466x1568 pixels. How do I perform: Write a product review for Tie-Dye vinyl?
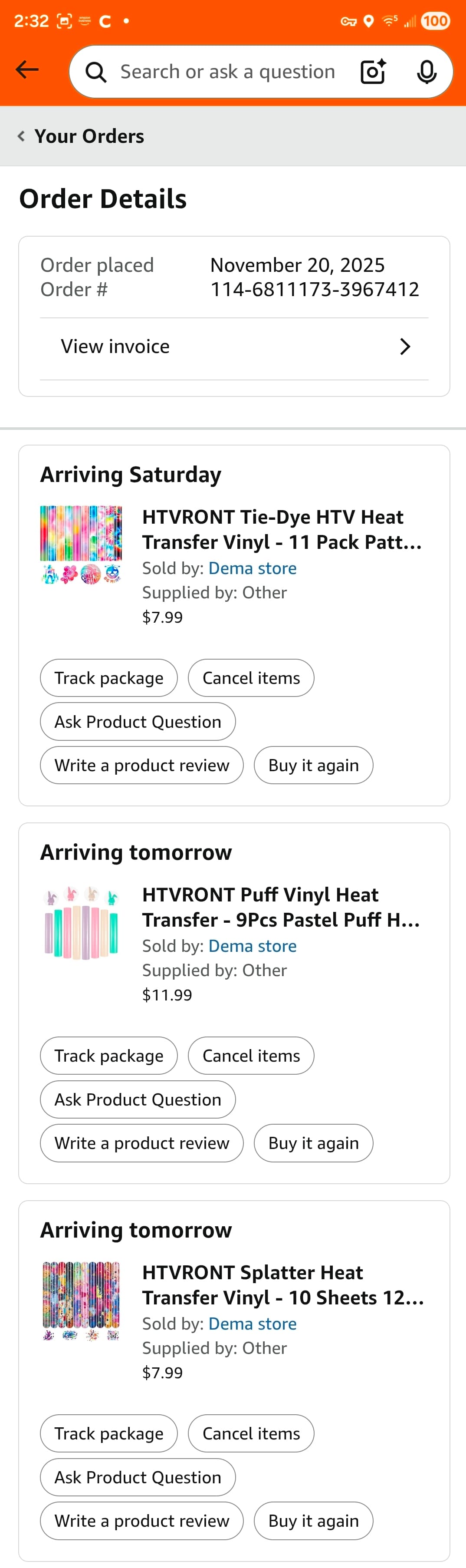coord(142,766)
